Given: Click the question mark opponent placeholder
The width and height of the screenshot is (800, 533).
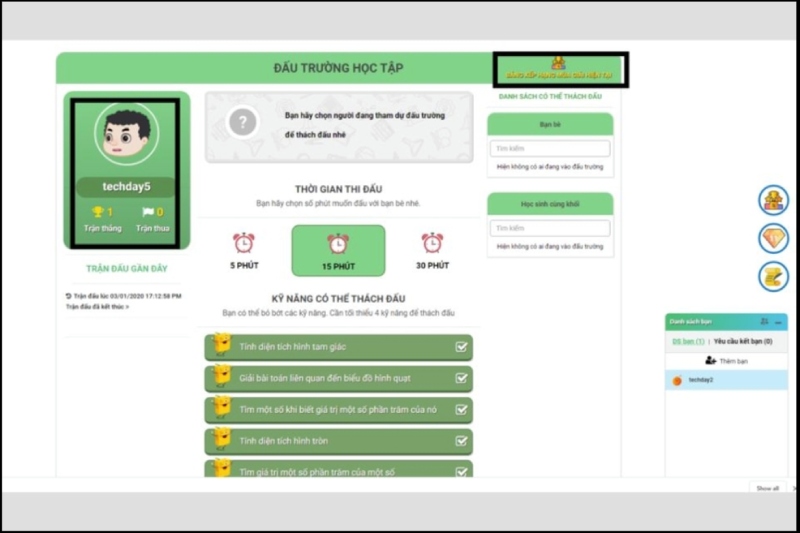Looking at the screenshot, I should pyautogui.click(x=243, y=122).
